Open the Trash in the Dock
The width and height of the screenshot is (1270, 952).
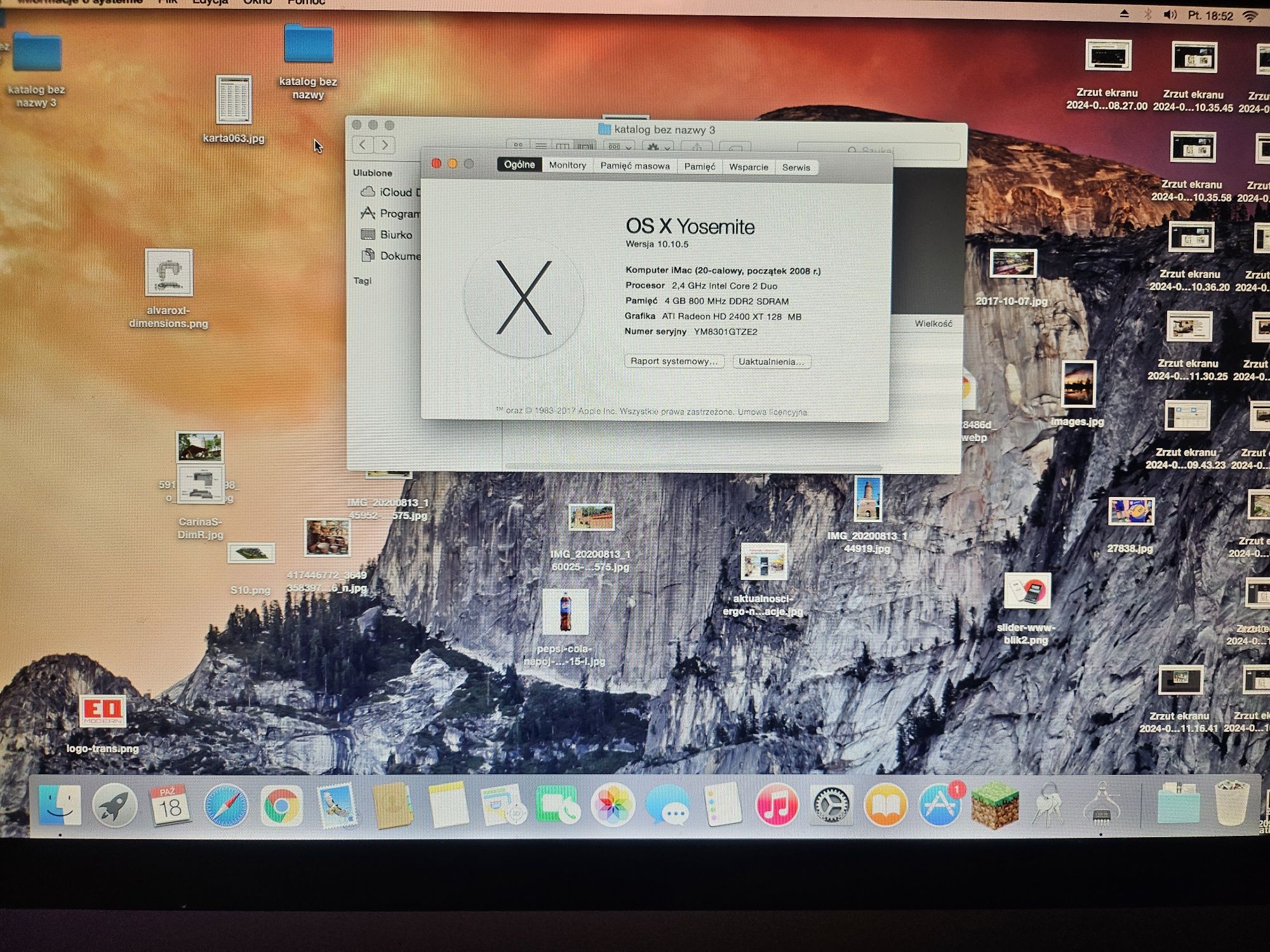[x=1232, y=802]
